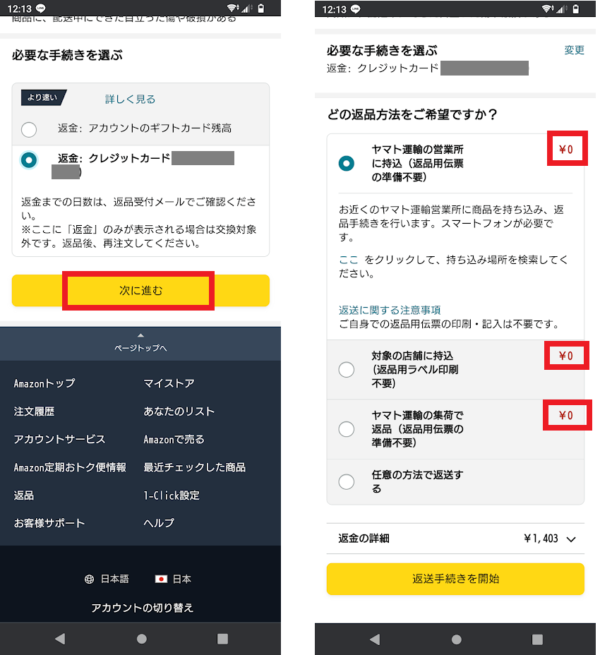Open the 詳しく見る link
The height and width of the screenshot is (655, 600).
click(x=130, y=99)
